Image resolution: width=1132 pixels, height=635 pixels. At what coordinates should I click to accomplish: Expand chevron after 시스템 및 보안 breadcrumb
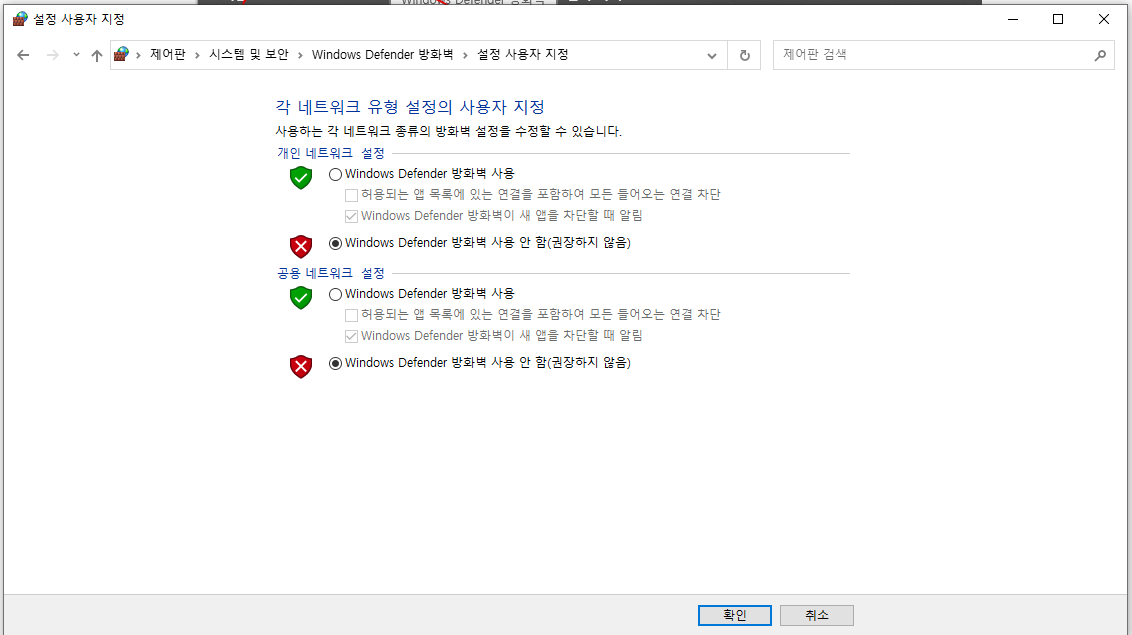[x=300, y=55]
